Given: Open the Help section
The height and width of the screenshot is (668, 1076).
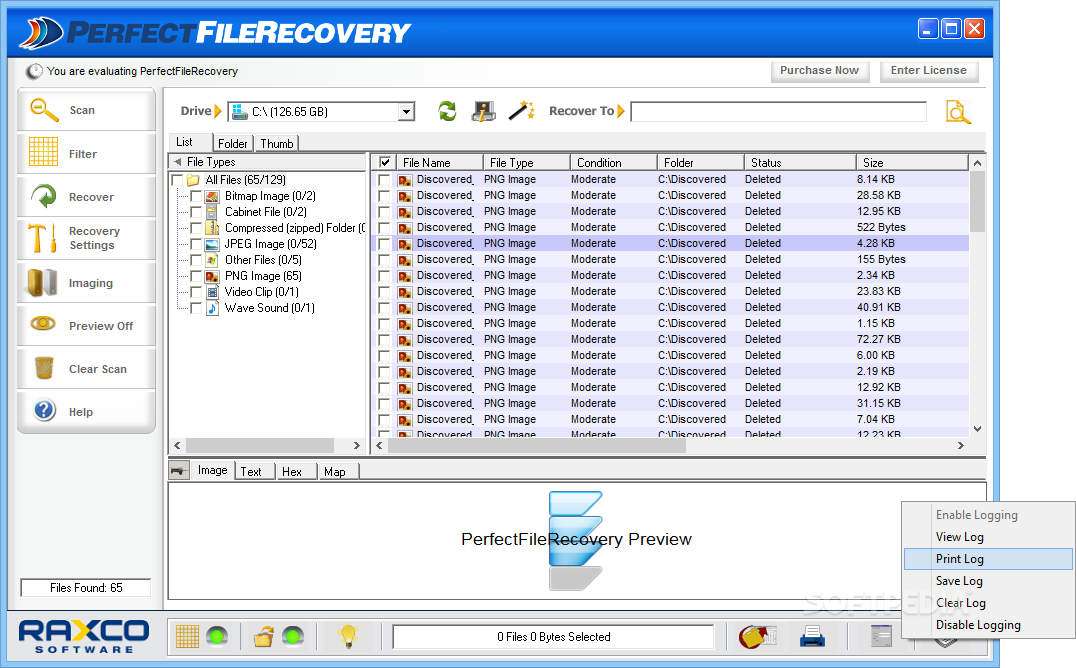Looking at the screenshot, I should click(x=86, y=411).
